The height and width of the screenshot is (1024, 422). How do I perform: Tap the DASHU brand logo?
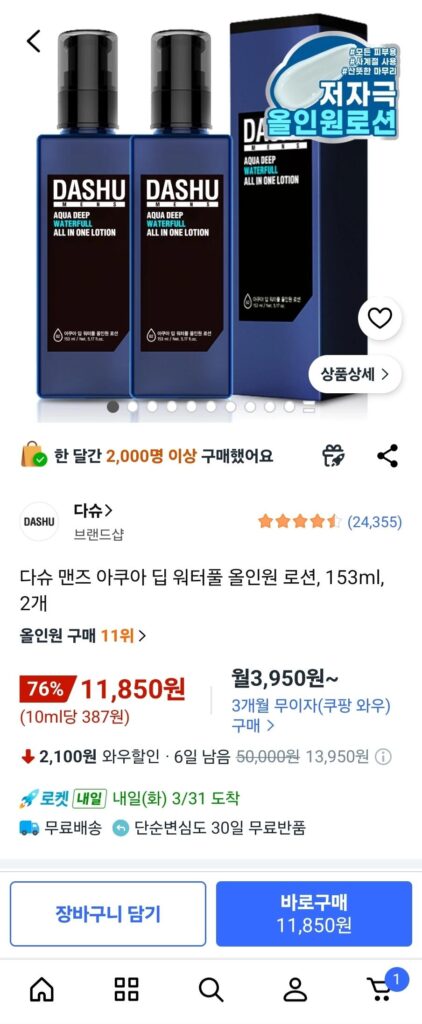pos(39,521)
